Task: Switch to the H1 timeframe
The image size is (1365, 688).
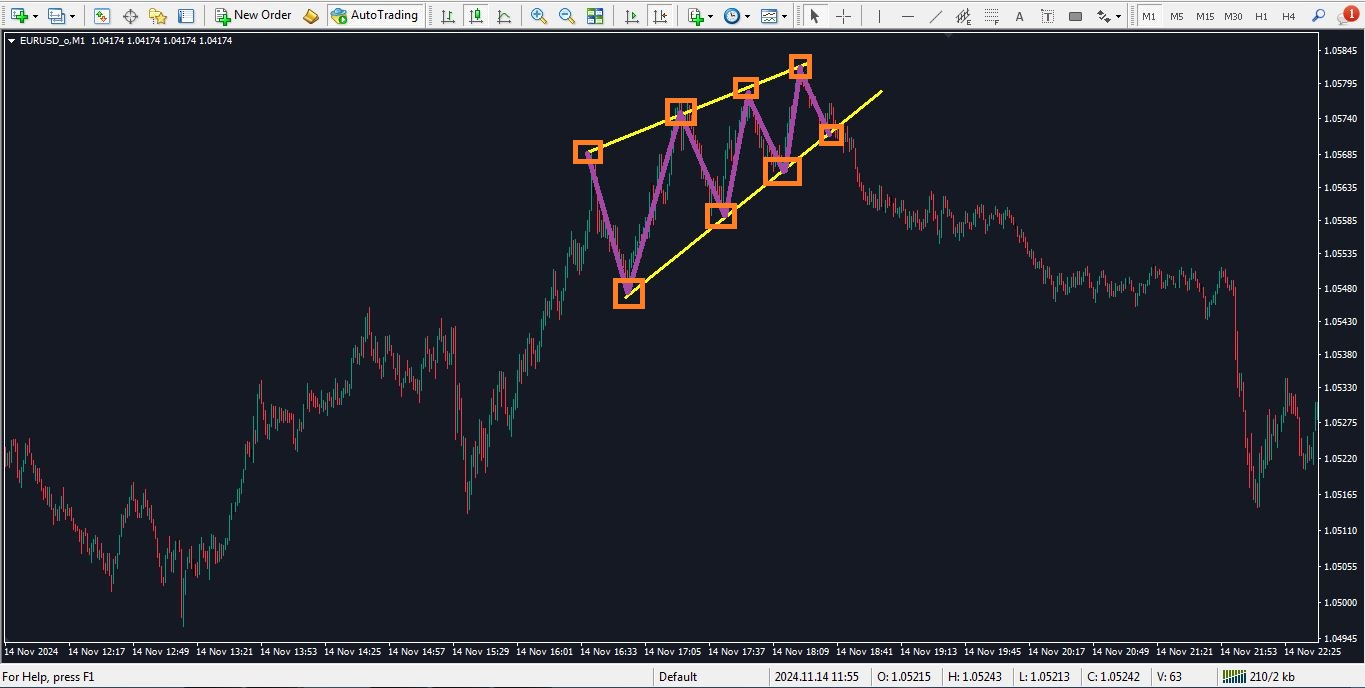Action: tap(1261, 16)
